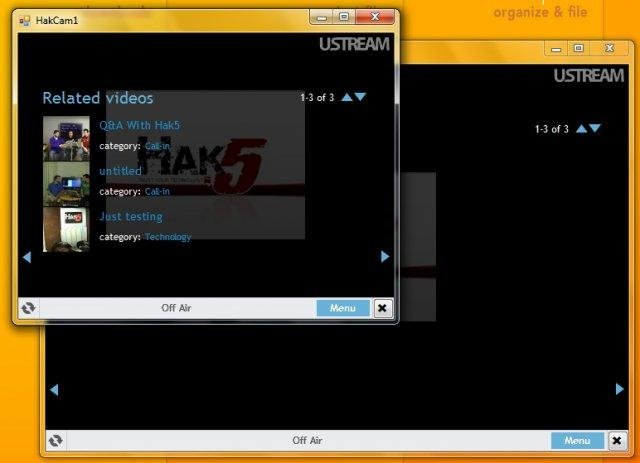Close the back window from title bar

[x=609, y=49]
